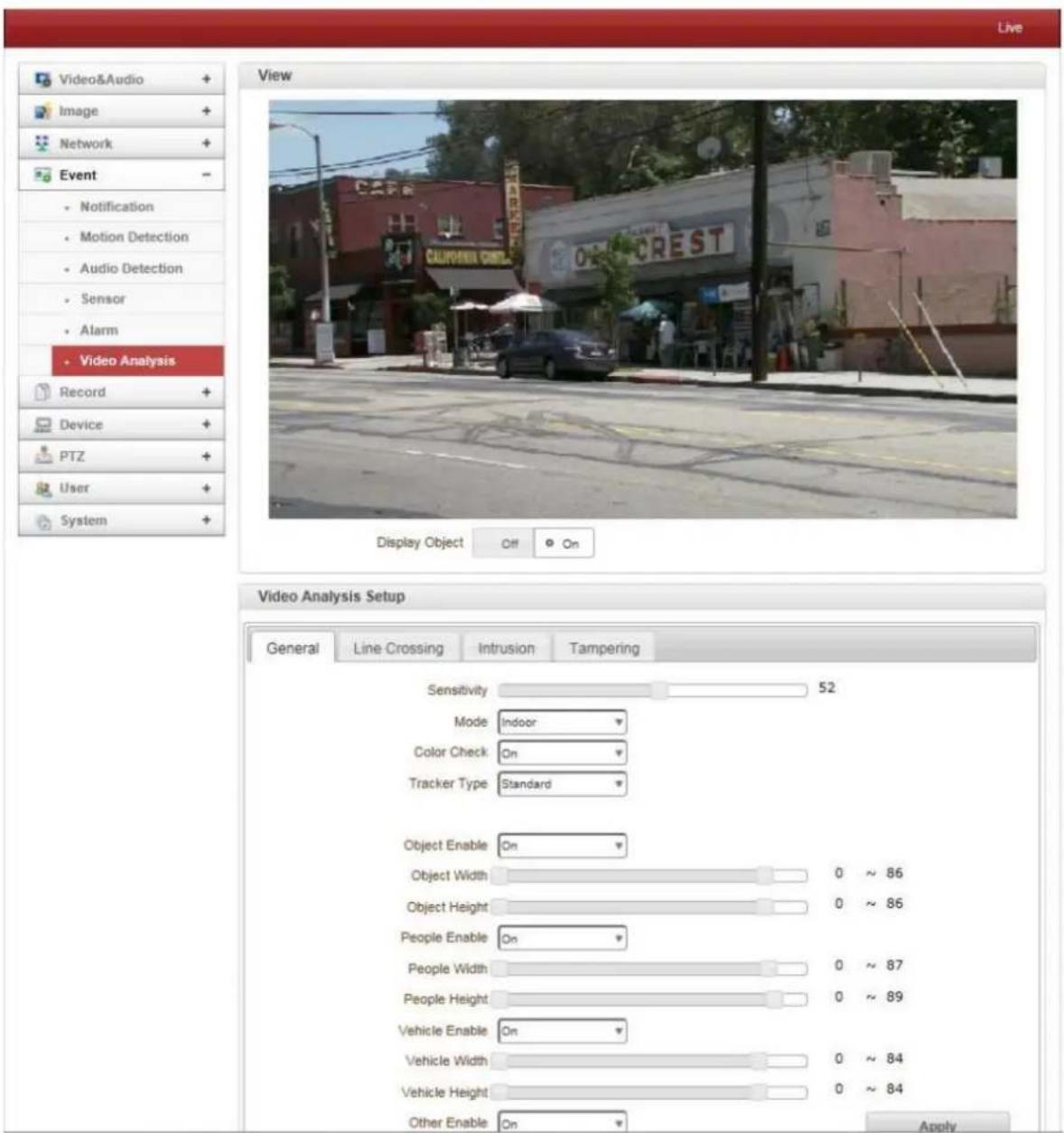Click the System menu icon
The height and width of the screenshot is (1133, 1064).
tap(42, 521)
